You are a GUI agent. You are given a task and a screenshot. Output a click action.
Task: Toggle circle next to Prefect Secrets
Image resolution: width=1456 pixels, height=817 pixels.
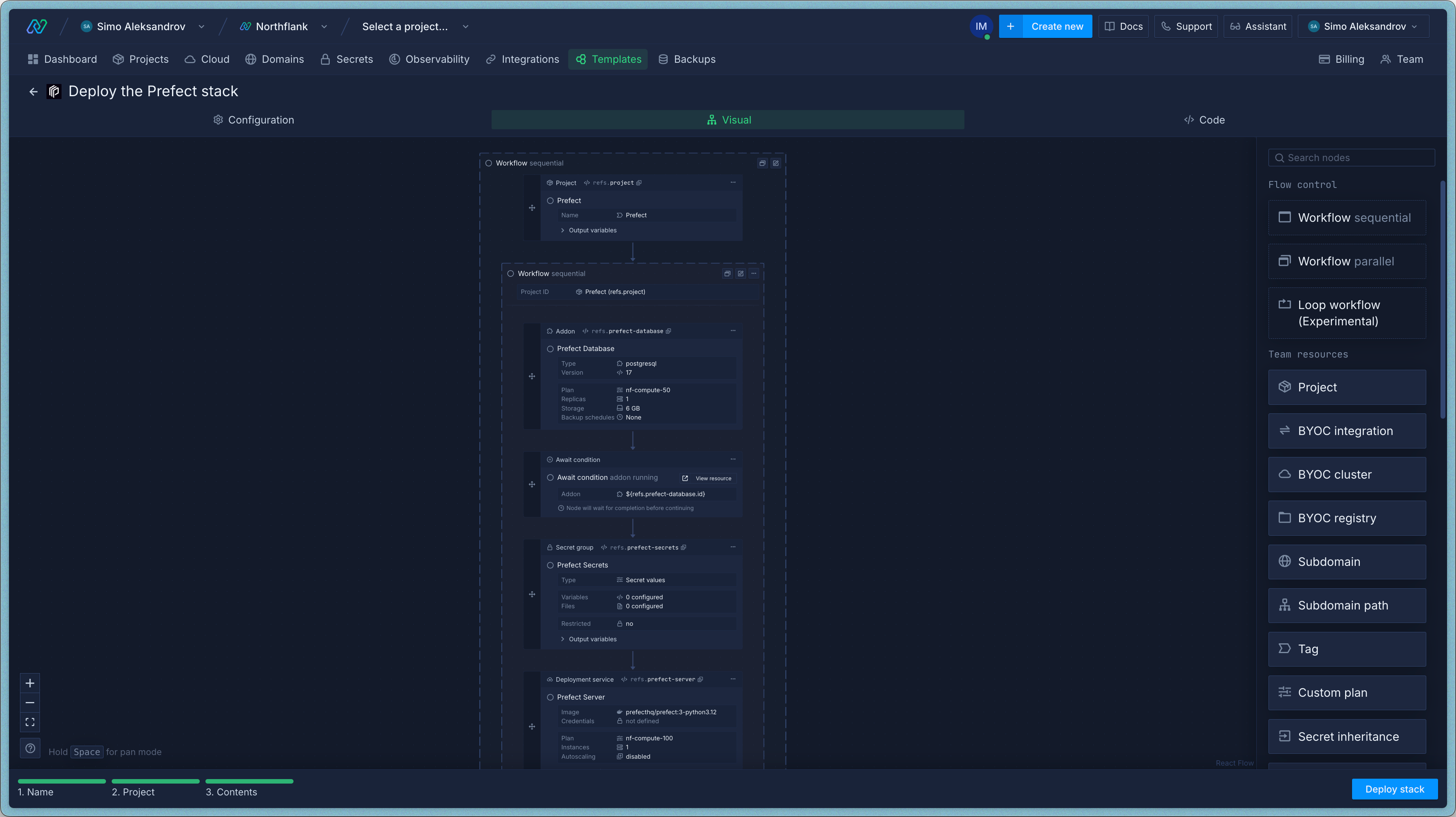point(550,565)
